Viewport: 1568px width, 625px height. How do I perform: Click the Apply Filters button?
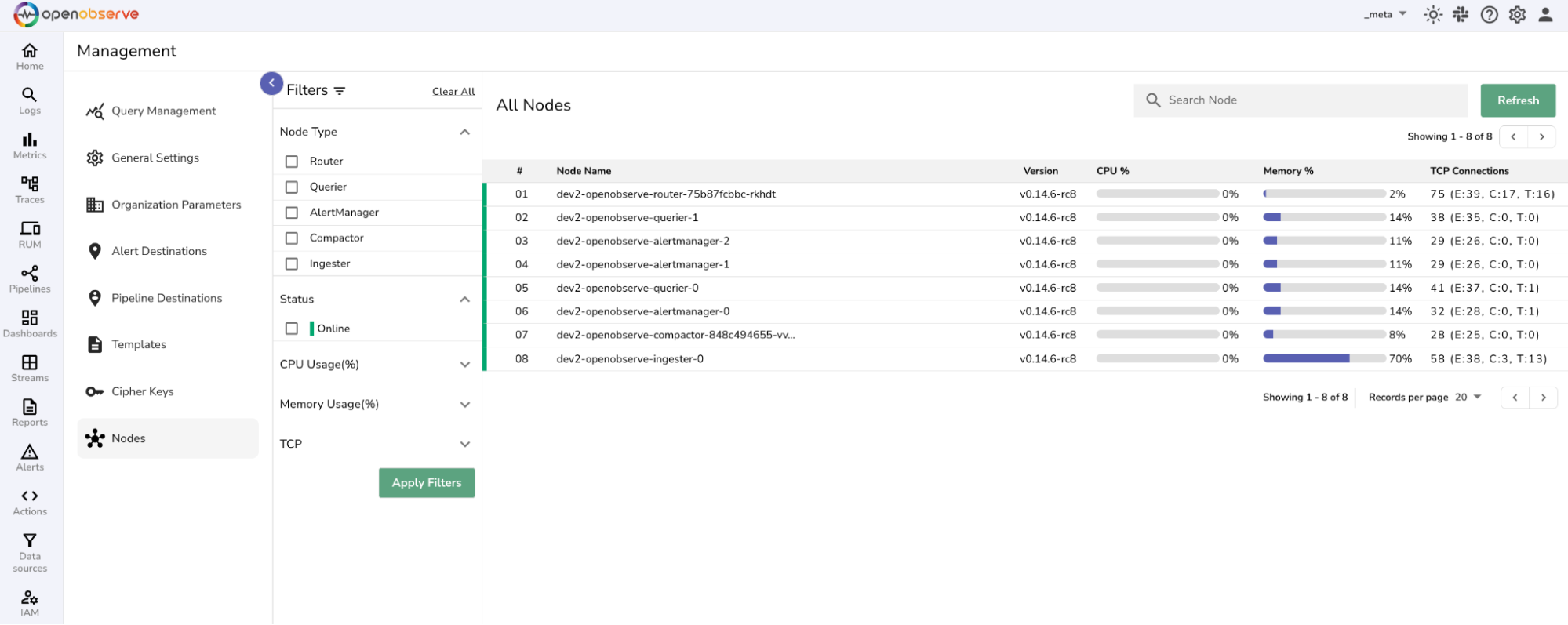pyautogui.click(x=427, y=483)
